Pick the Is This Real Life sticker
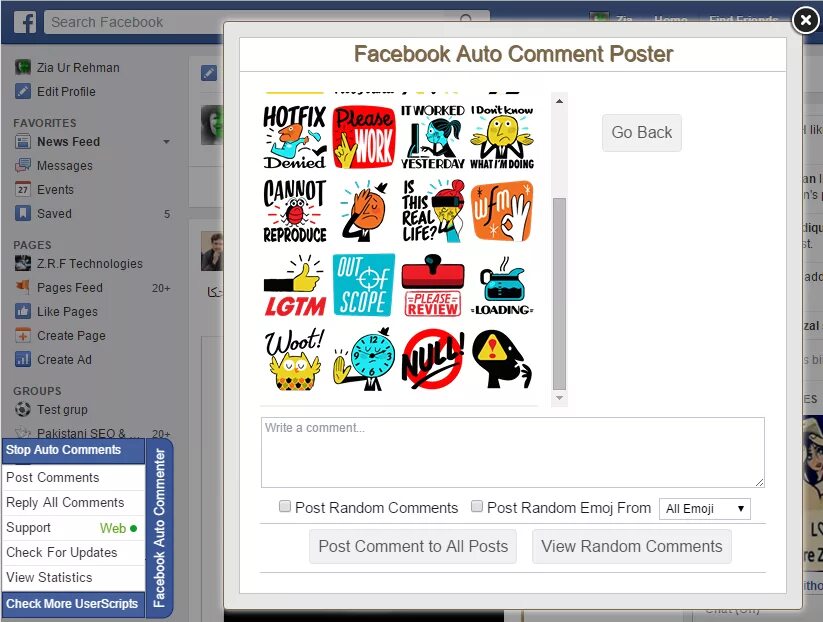Viewport: 823px width, 622px height. point(433,211)
